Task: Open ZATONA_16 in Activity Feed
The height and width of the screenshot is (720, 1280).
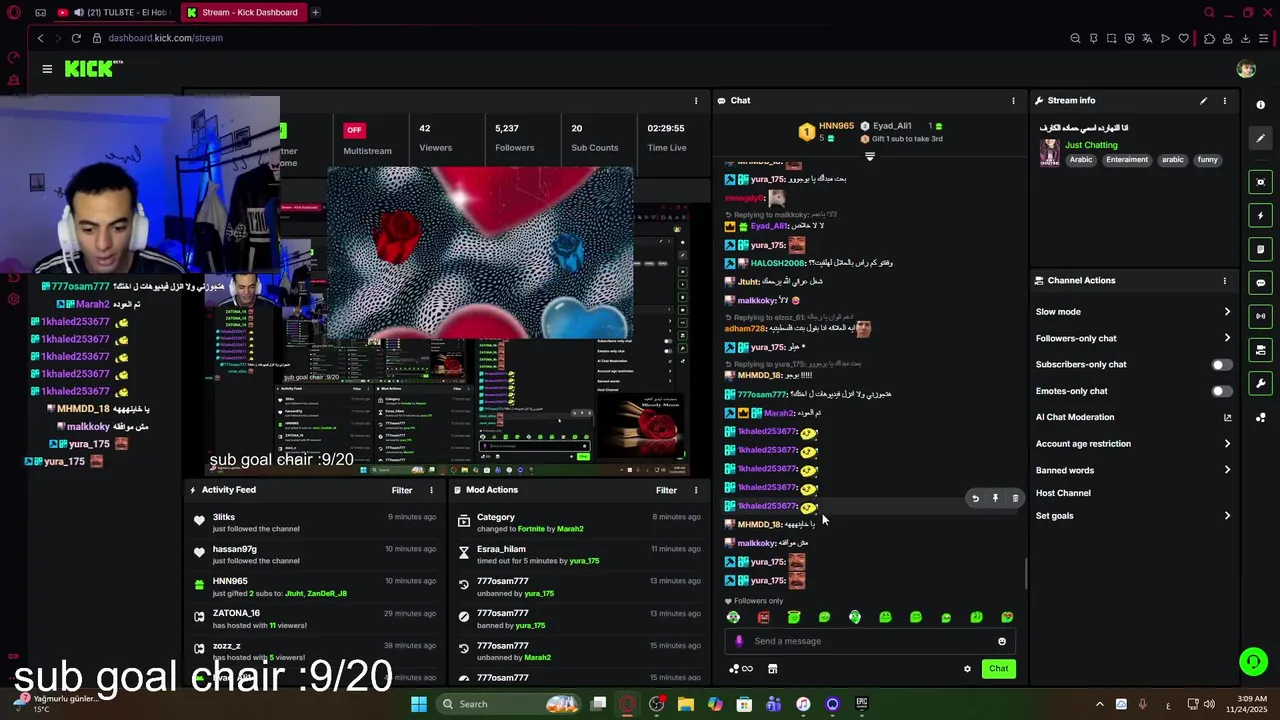Action: [x=236, y=613]
